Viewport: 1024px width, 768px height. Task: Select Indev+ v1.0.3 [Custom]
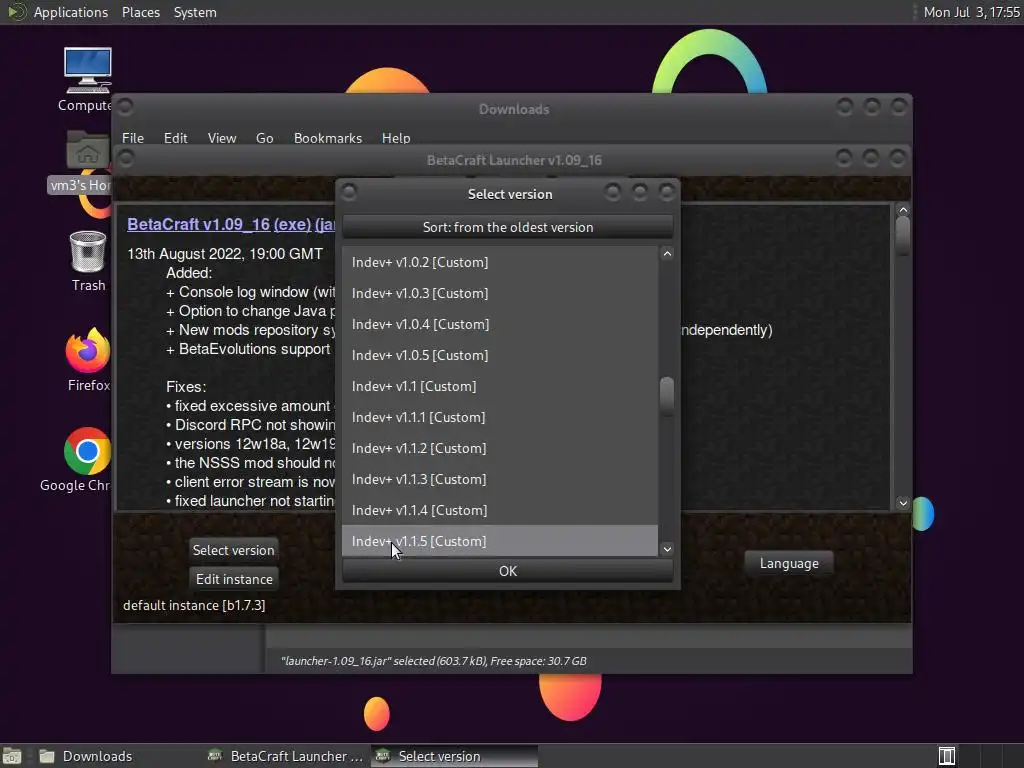(500, 293)
